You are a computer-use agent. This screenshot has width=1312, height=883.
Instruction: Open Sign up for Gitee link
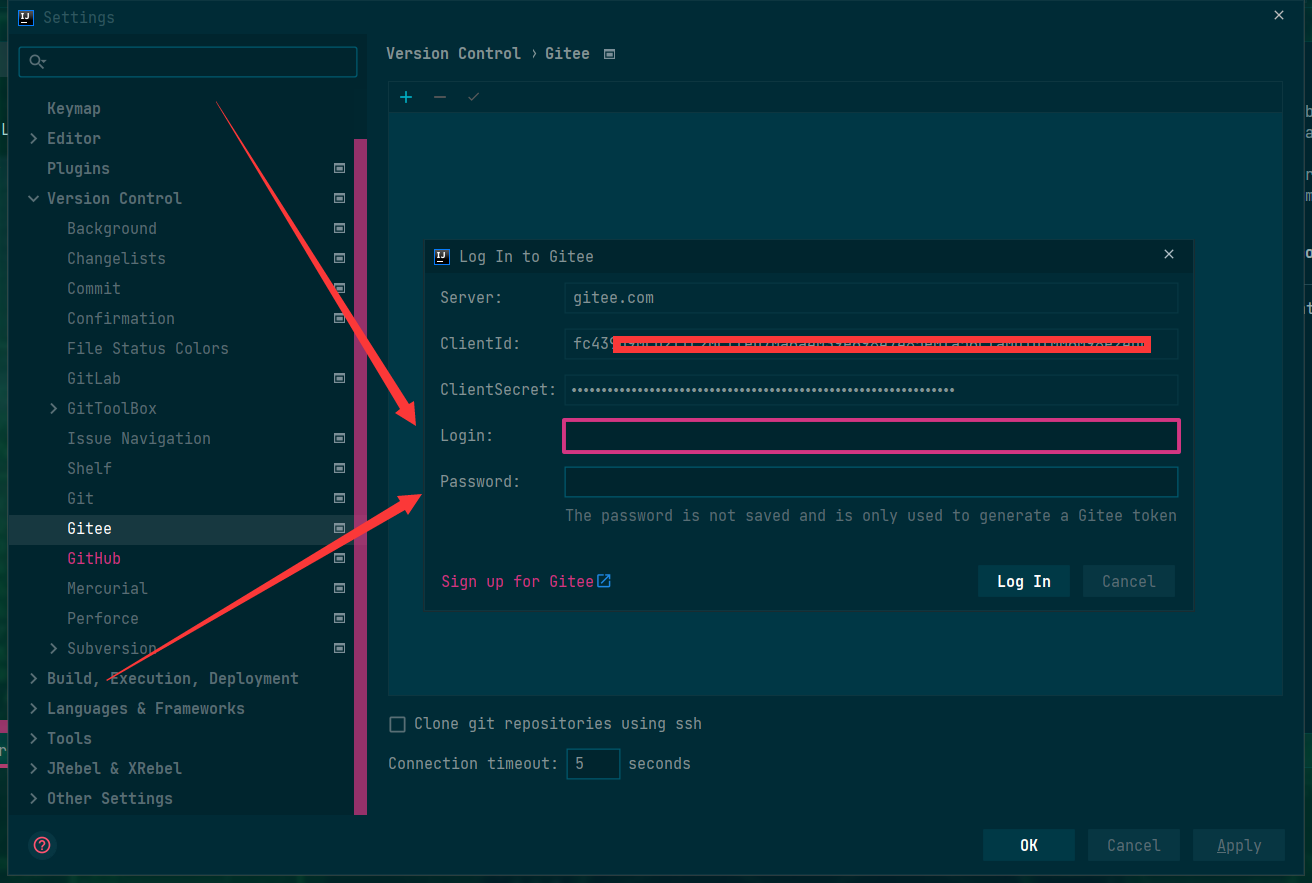518,581
